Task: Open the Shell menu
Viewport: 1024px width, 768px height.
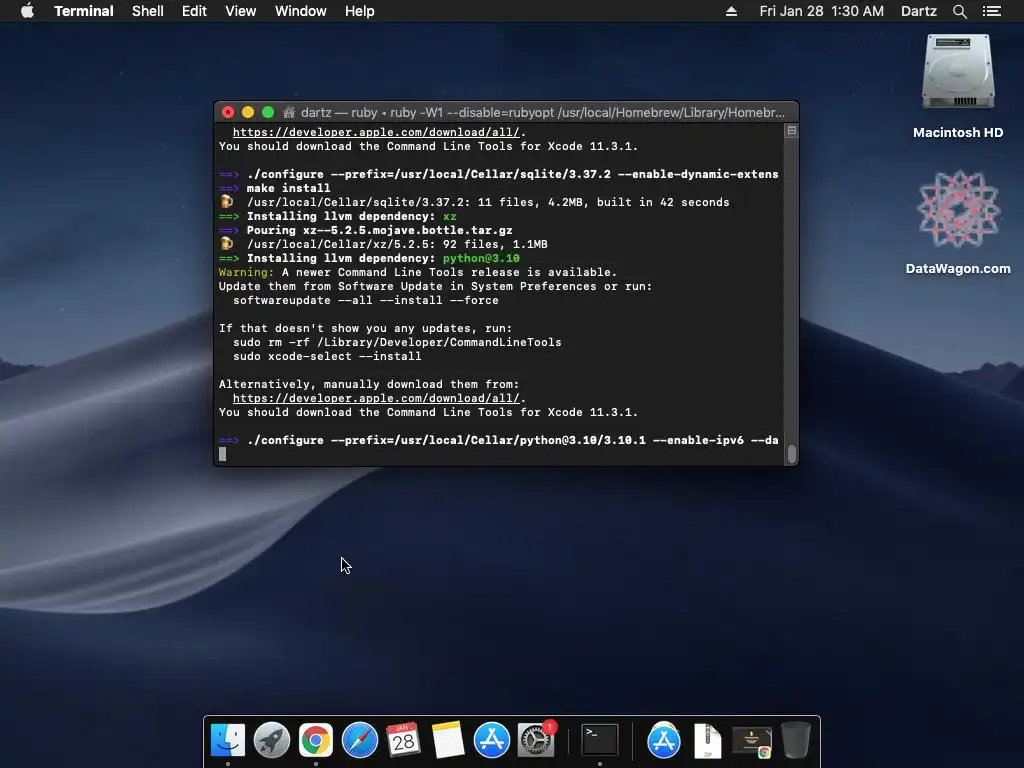Action: [x=148, y=11]
